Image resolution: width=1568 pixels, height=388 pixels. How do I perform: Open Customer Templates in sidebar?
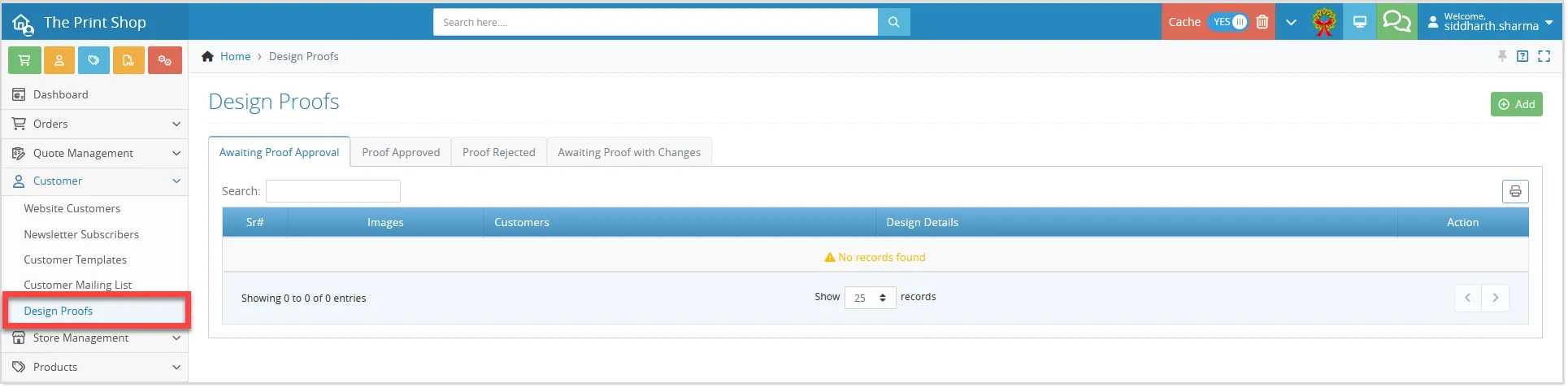(76, 259)
